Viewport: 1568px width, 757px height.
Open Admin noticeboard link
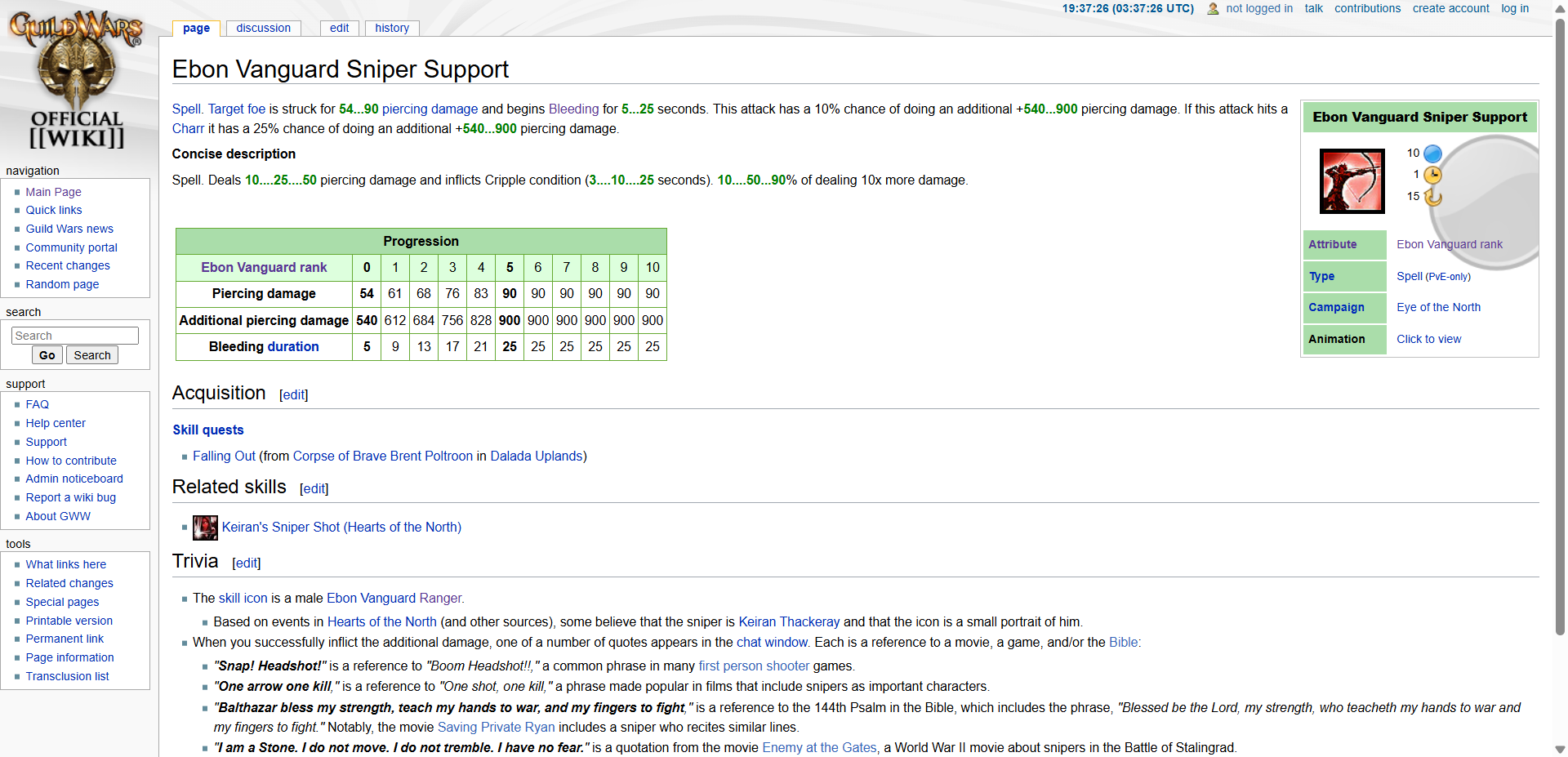[x=74, y=479]
